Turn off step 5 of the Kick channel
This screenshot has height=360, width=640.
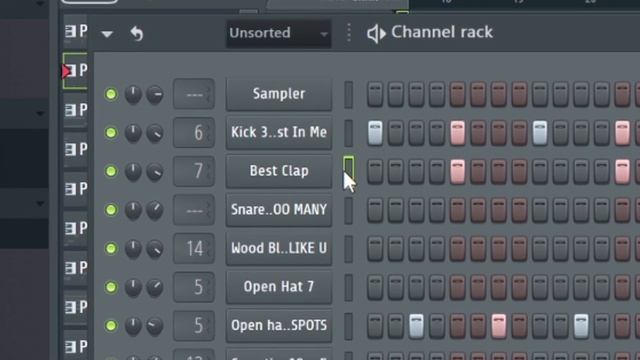[458, 133]
